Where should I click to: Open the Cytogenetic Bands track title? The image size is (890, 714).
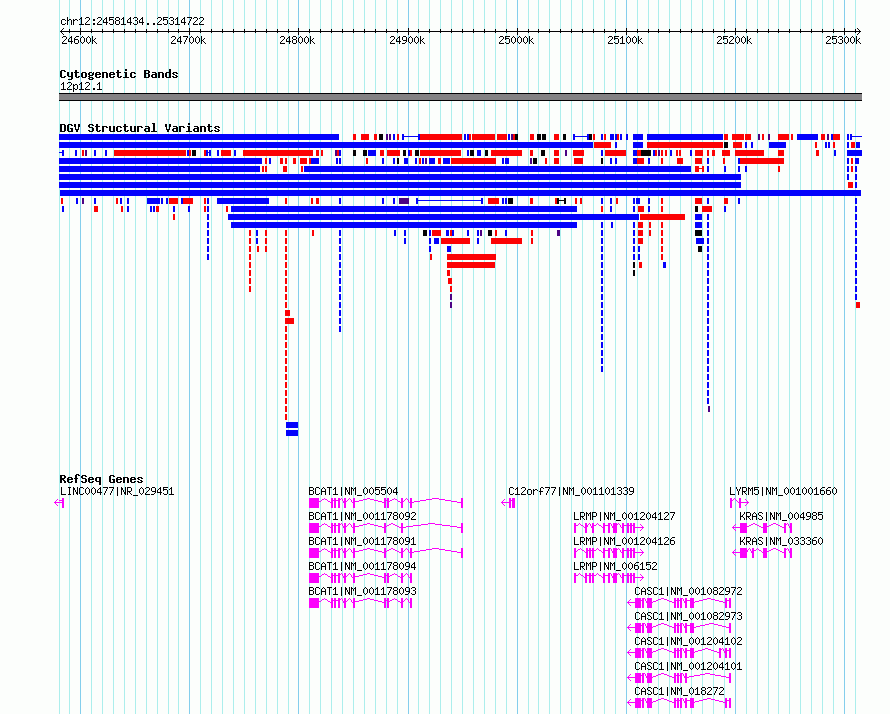[119, 74]
